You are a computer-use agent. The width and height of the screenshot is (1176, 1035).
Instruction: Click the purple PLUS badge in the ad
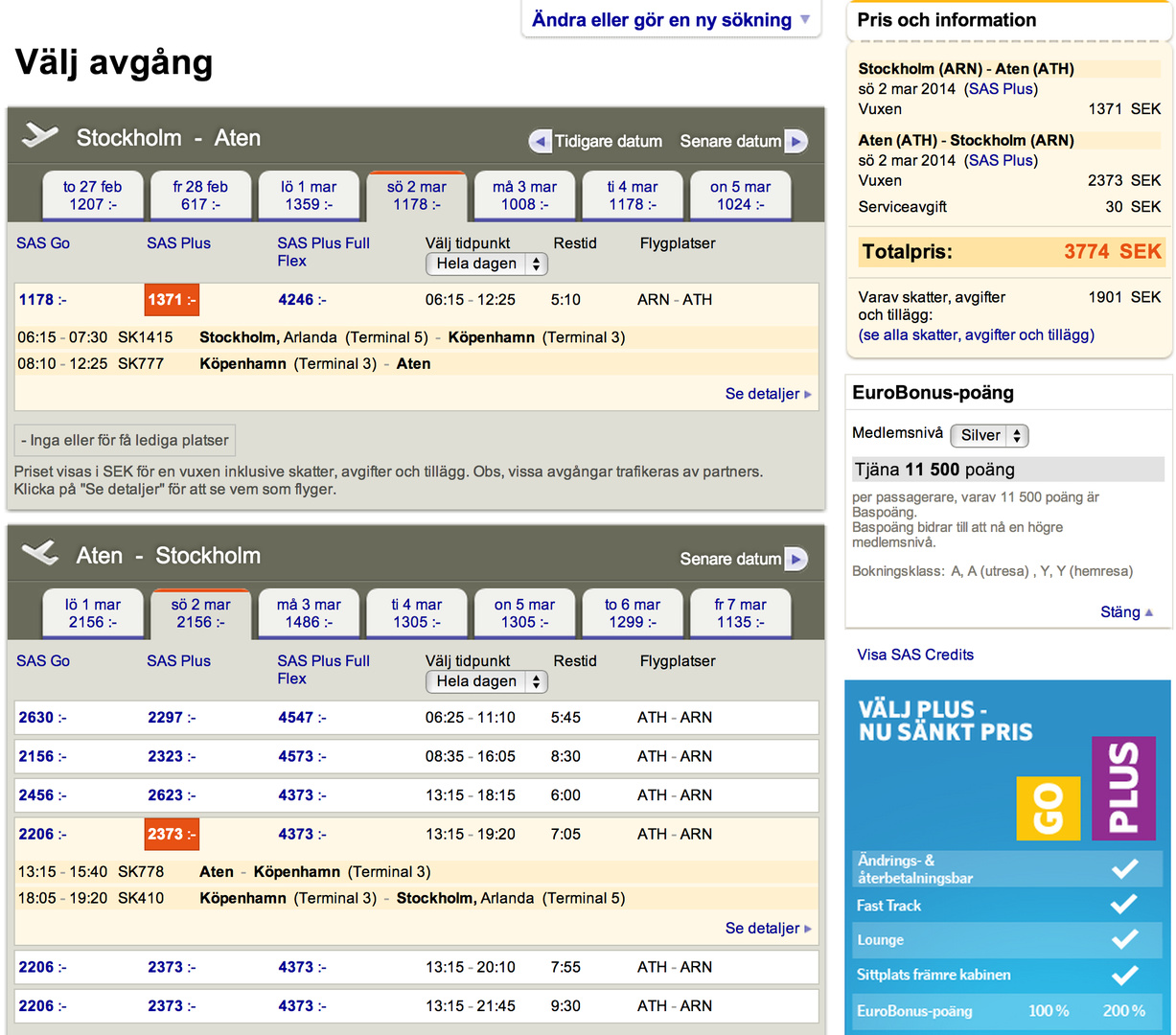click(x=1123, y=788)
